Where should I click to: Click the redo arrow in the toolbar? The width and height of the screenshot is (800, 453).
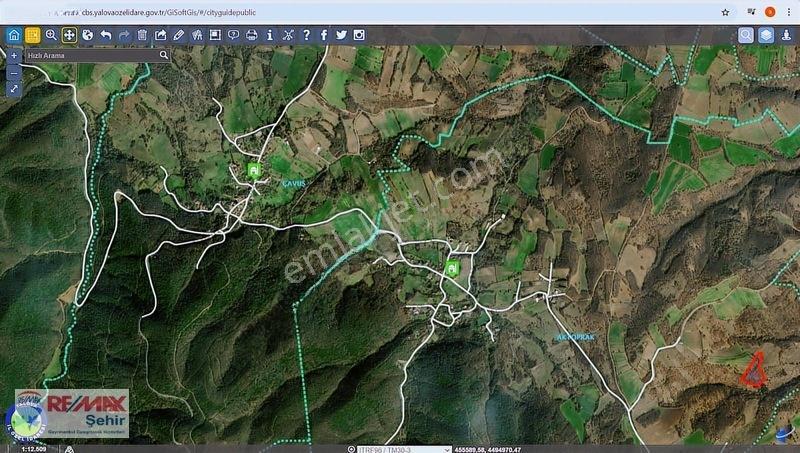[x=124, y=35]
